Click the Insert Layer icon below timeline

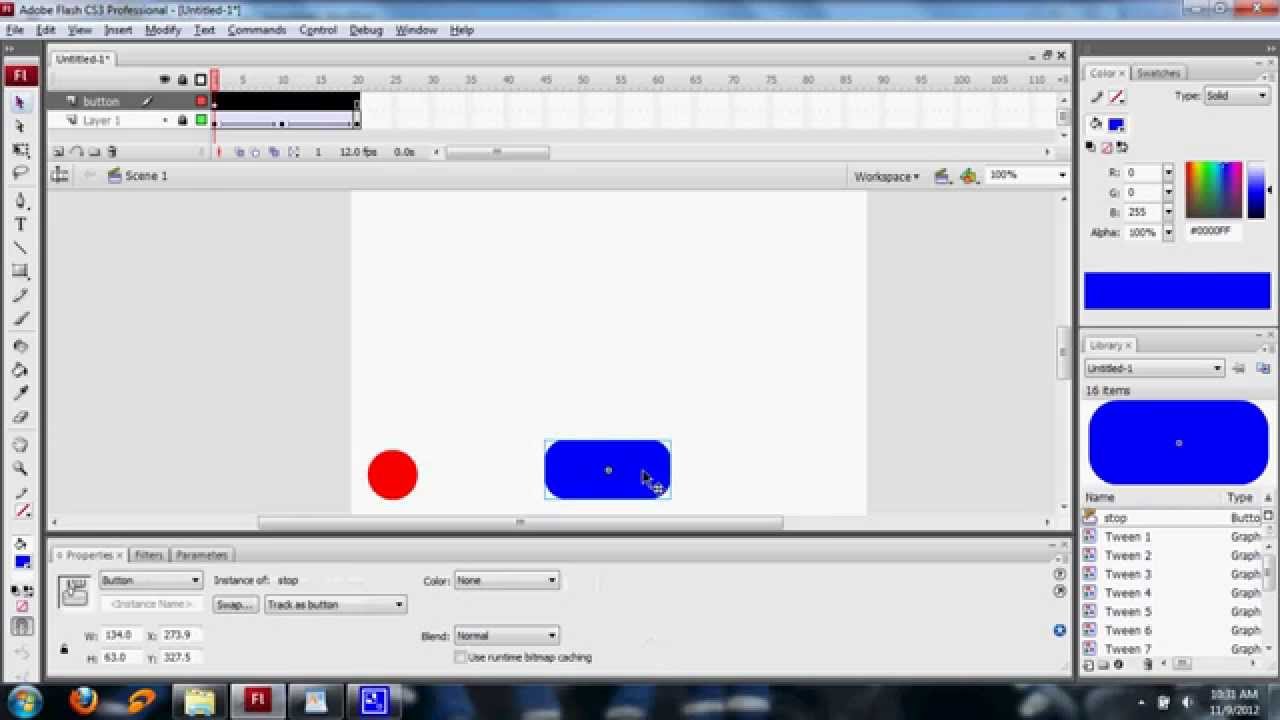click(59, 152)
